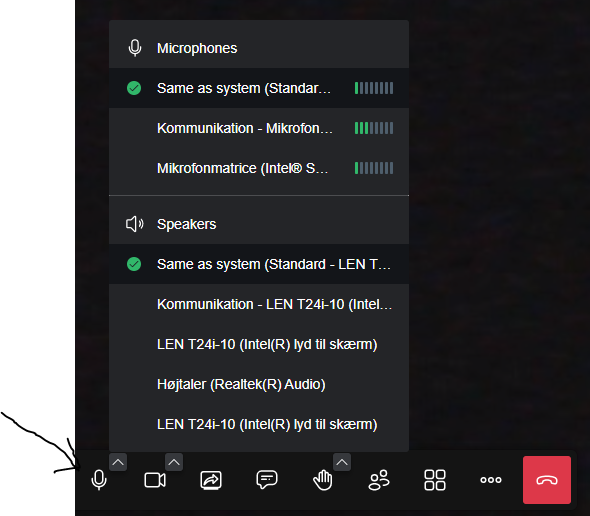
Task: Open the more actions three-dots menu
Action: point(491,480)
